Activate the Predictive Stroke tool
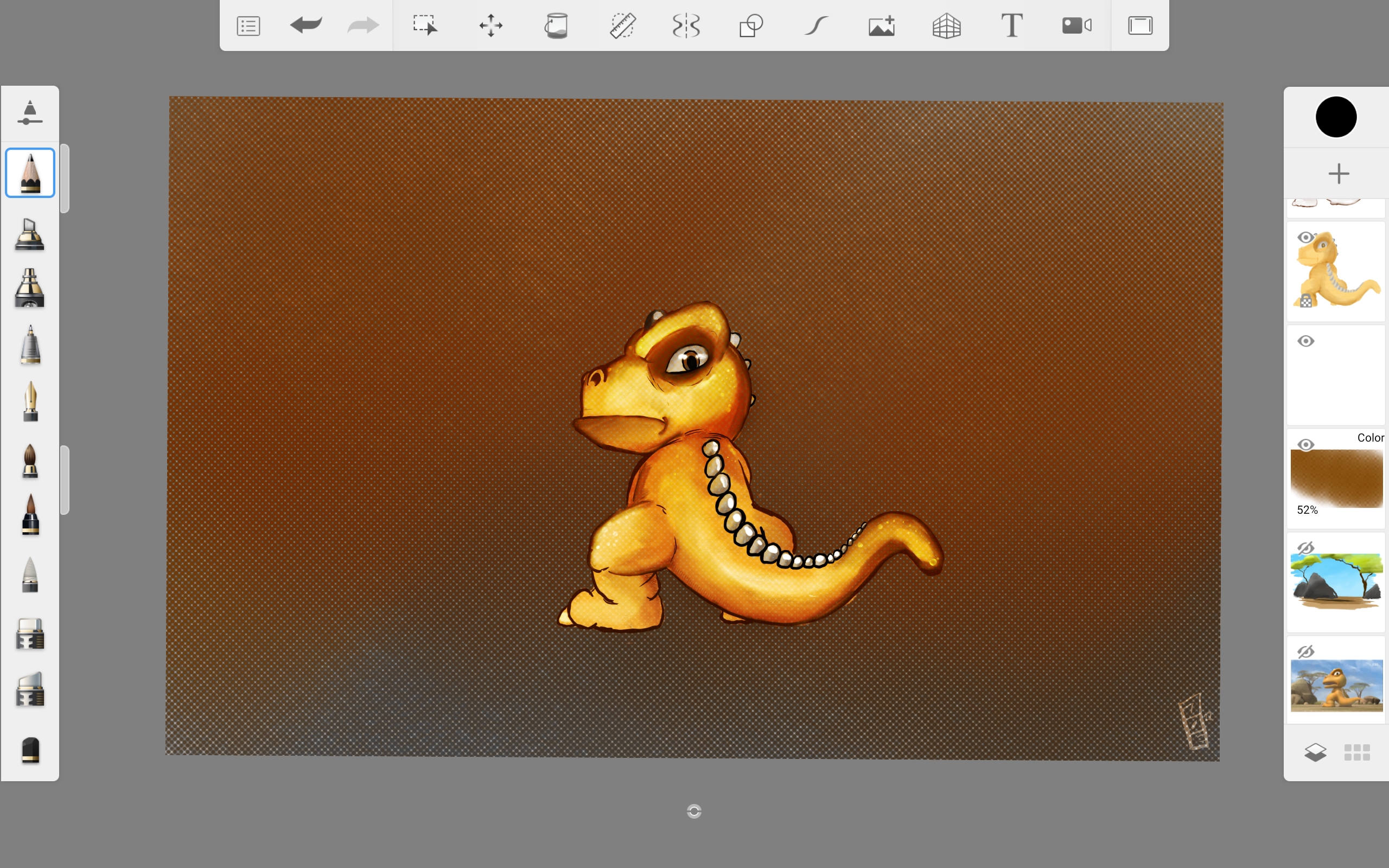Screen dimensions: 1389x868 (815, 26)
